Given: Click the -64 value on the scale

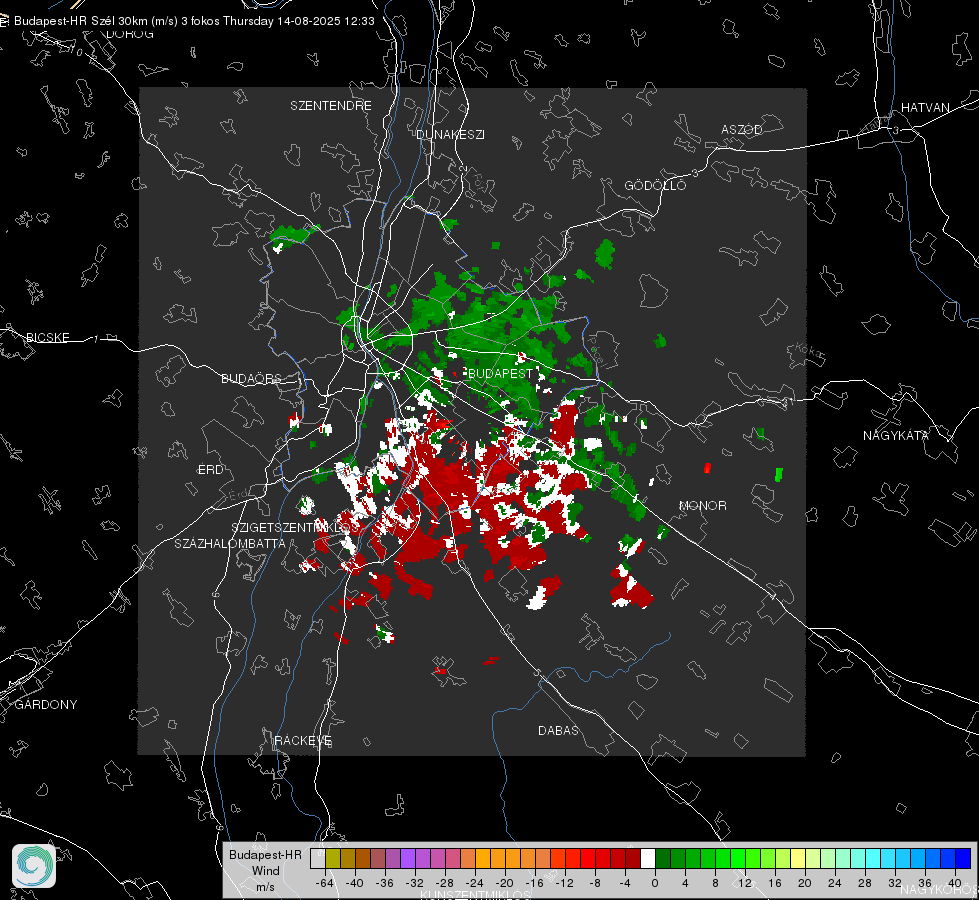Looking at the screenshot, I should coord(325,883).
